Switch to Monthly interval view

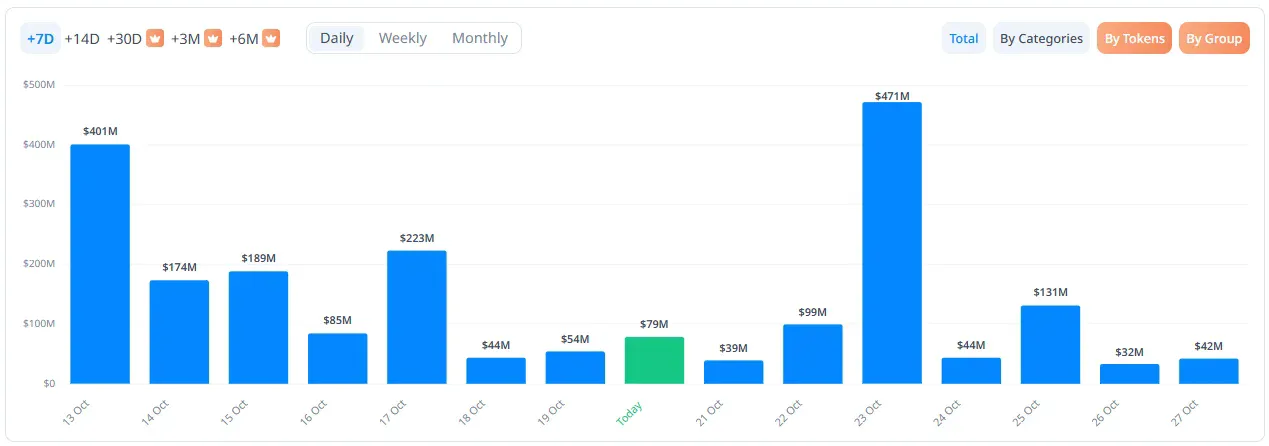click(x=480, y=38)
